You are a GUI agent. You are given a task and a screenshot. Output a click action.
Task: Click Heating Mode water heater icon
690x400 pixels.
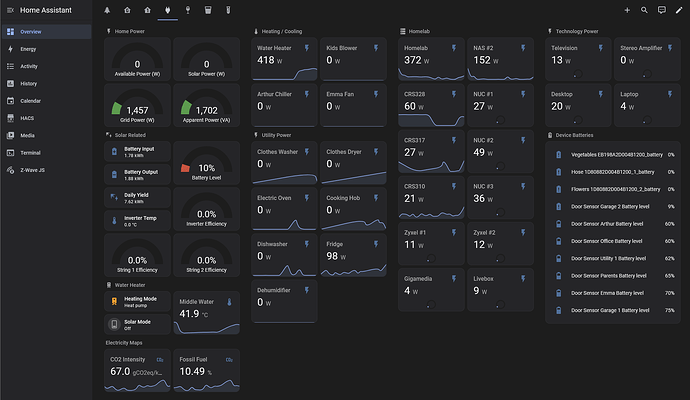[x=114, y=301]
